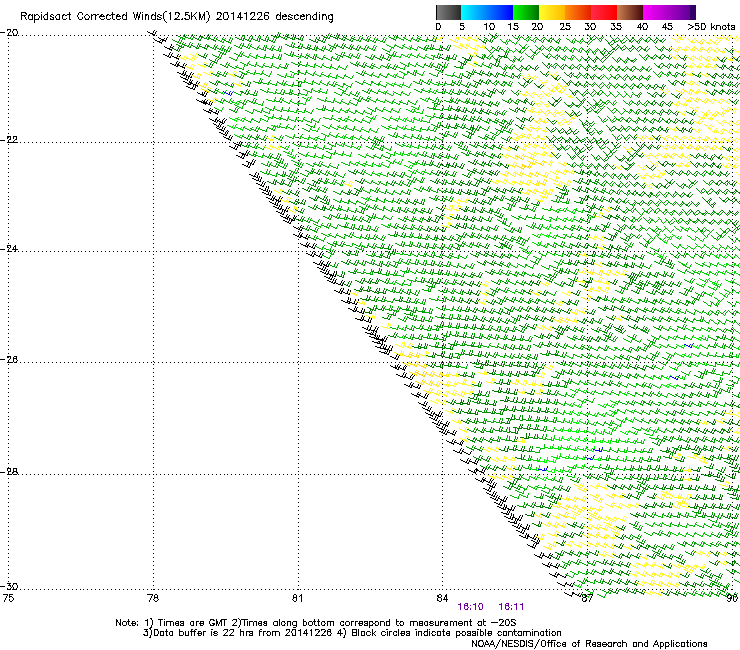
Task: Click the cyan-blue 5-15 knots legend band
Action: pos(487,12)
